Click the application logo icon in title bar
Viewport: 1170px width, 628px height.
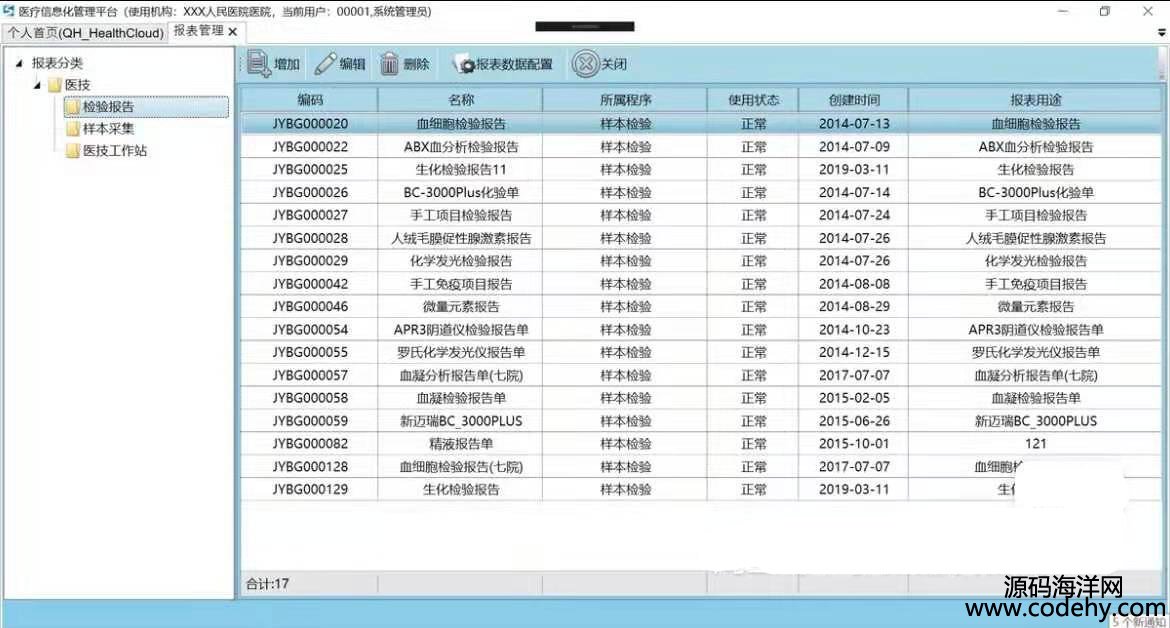9,10
